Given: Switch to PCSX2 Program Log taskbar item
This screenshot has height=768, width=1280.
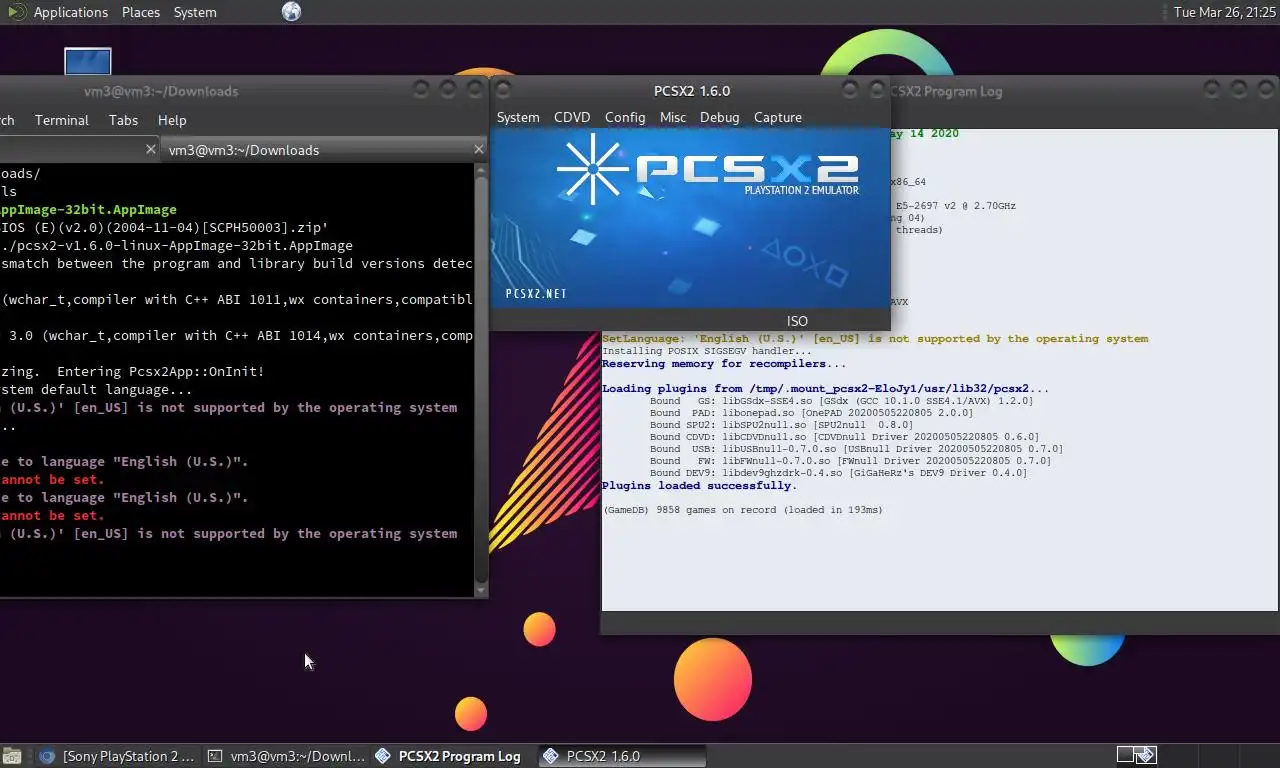Looking at the screenshot, I should 449,756.
